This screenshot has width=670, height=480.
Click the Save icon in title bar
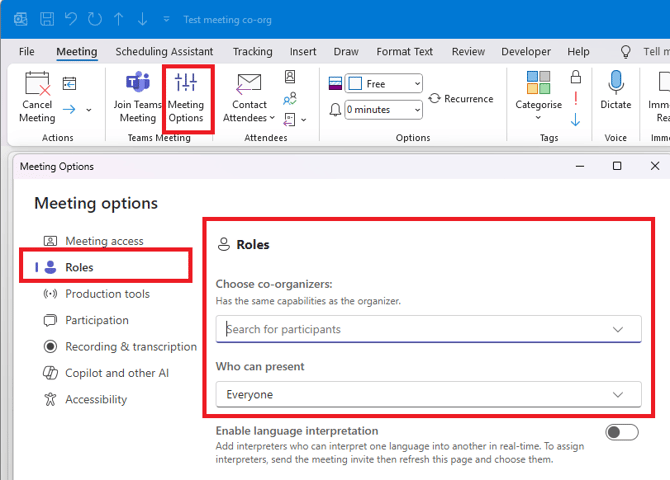[47, 19]
